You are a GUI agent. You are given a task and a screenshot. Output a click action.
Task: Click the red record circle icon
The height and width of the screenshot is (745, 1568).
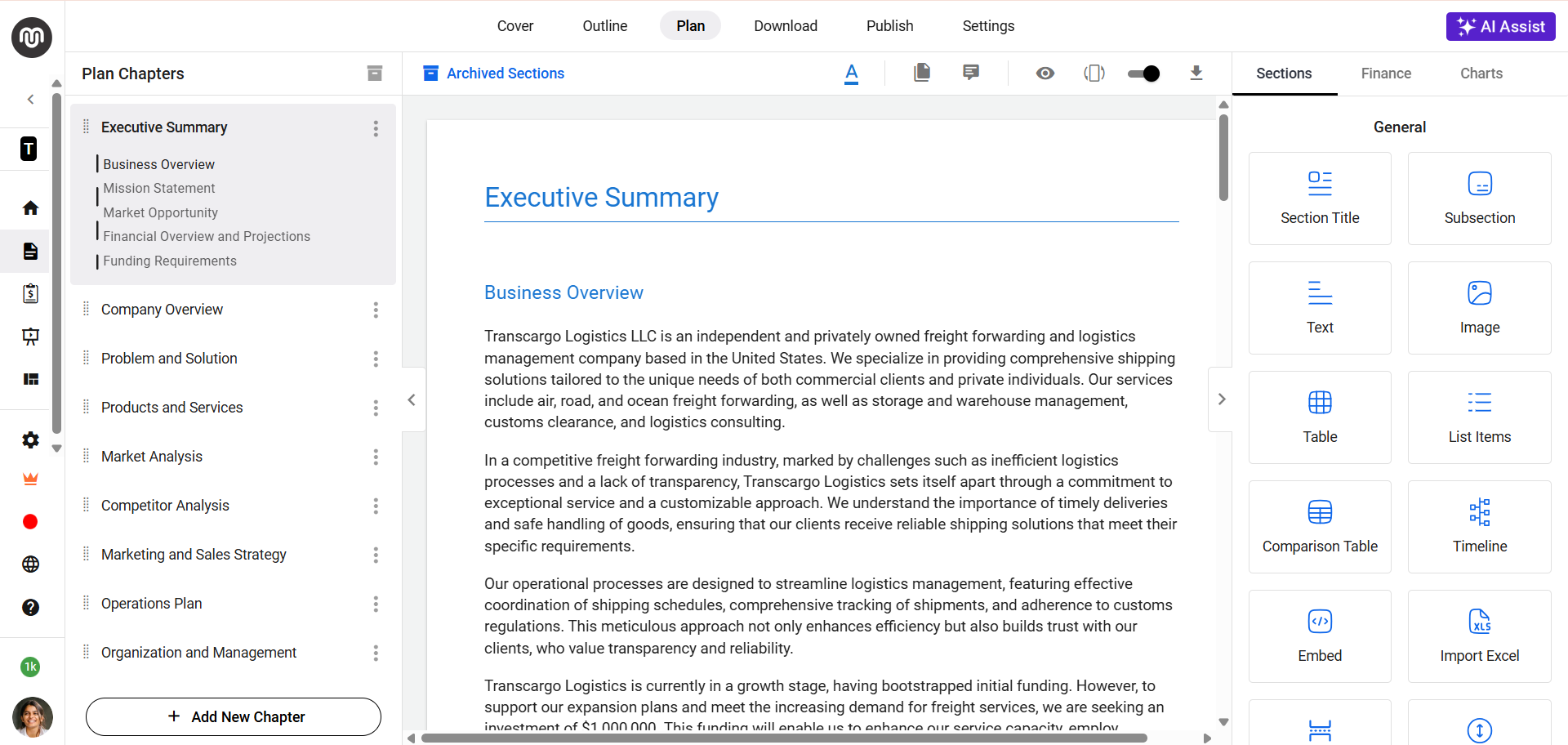30,522
